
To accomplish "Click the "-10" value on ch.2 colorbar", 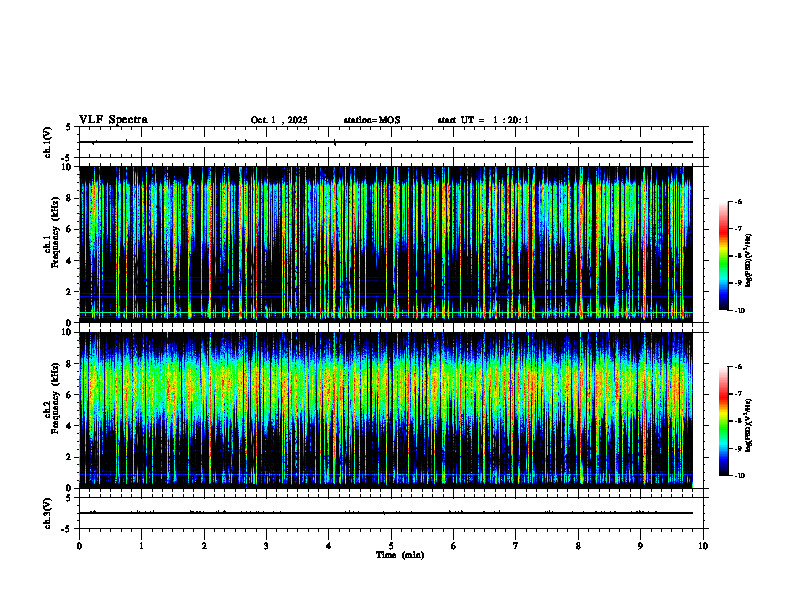I will pyautogui.click(x=739, y=476).
